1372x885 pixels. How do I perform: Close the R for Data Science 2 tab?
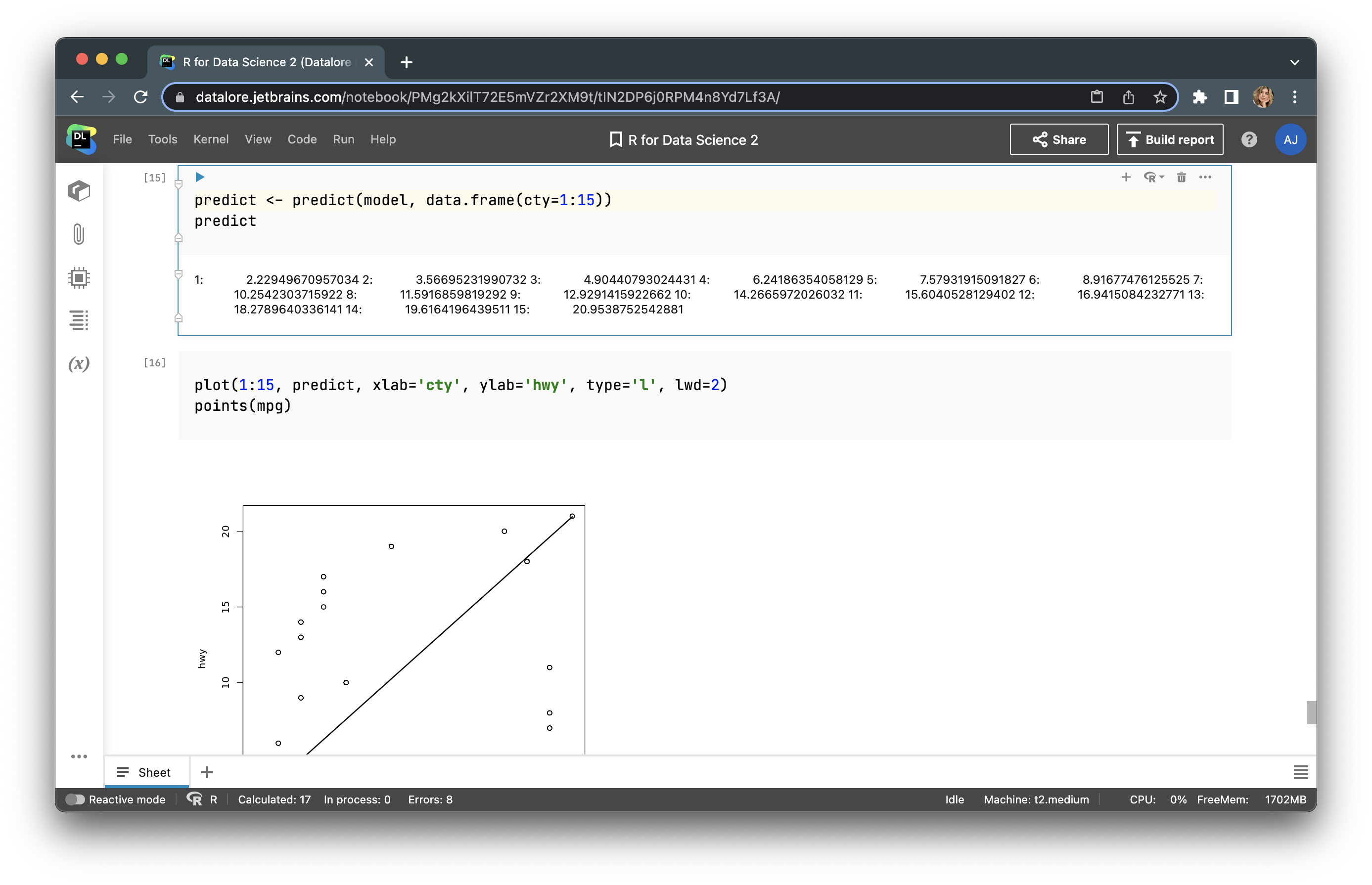[x=369, y=62]
